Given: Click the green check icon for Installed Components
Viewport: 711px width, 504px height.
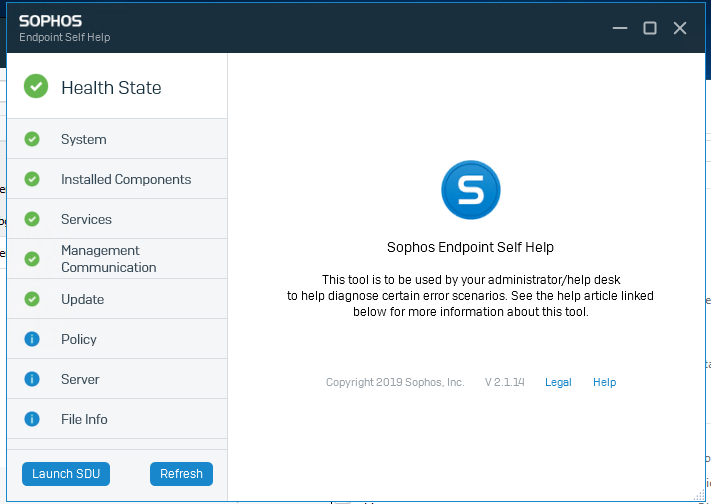Looking at the screenshot, I should tap(32, 179).
